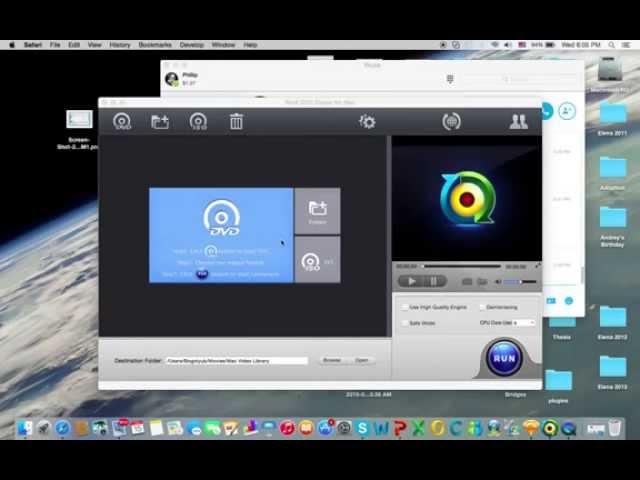Play the preview video
Image resolution: width=640 pixels, height=480 pixels.
(411, 281)
